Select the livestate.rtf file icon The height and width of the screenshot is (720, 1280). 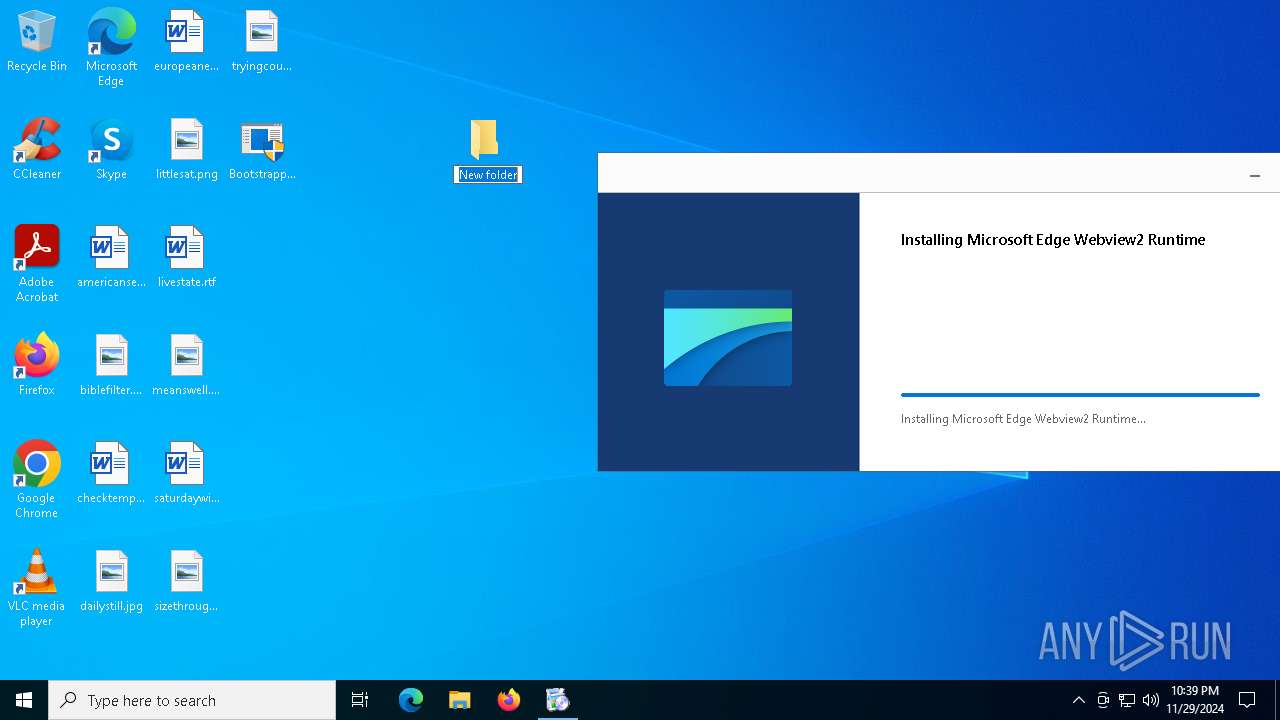[186, 258]
